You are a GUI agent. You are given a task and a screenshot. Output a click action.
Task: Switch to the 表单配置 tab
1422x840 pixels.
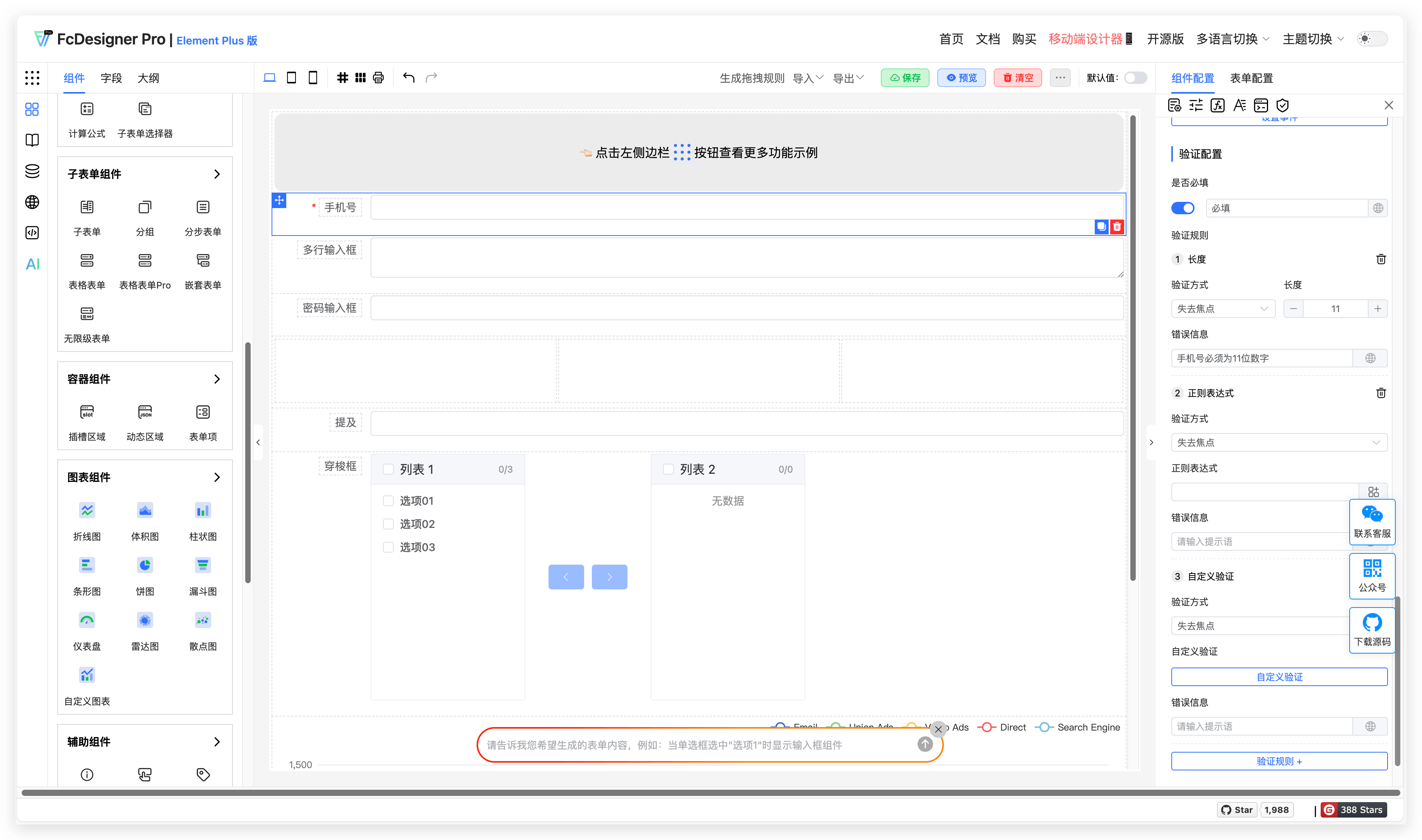pos(1252,78)
